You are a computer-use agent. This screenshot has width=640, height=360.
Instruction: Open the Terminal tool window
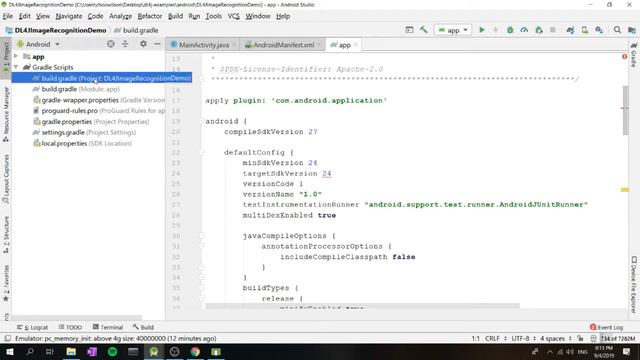point(108,327)
